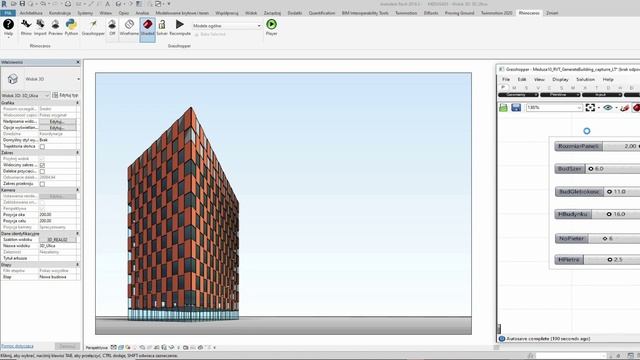Set Grasshopper preview to Off
Viewport: 640px width, 360px height.
[x=112, y=27]
